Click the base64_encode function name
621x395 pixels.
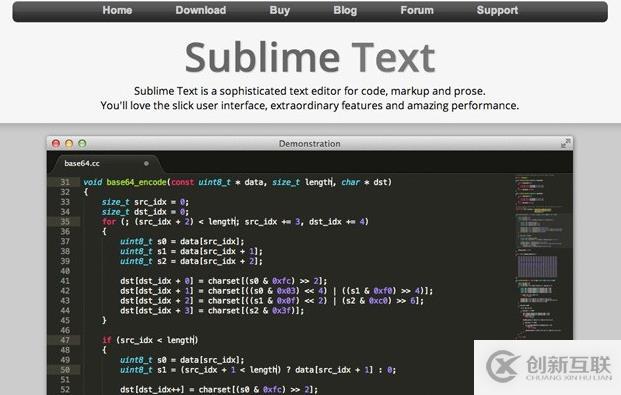point(136,182)
